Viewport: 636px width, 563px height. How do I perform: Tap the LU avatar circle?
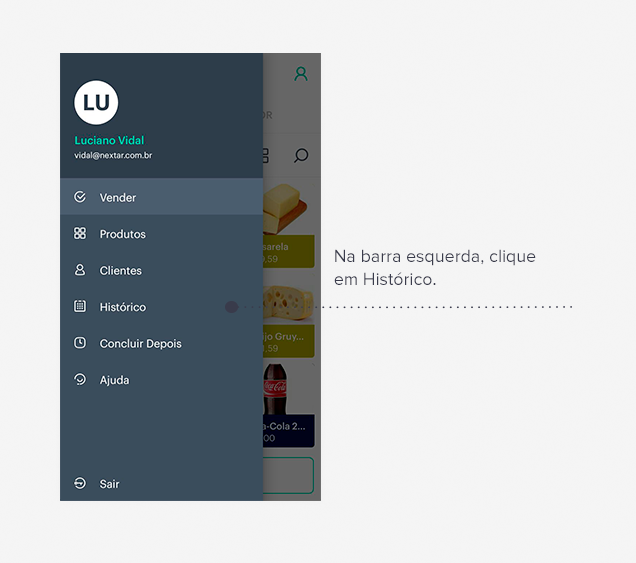coord(96,103)
